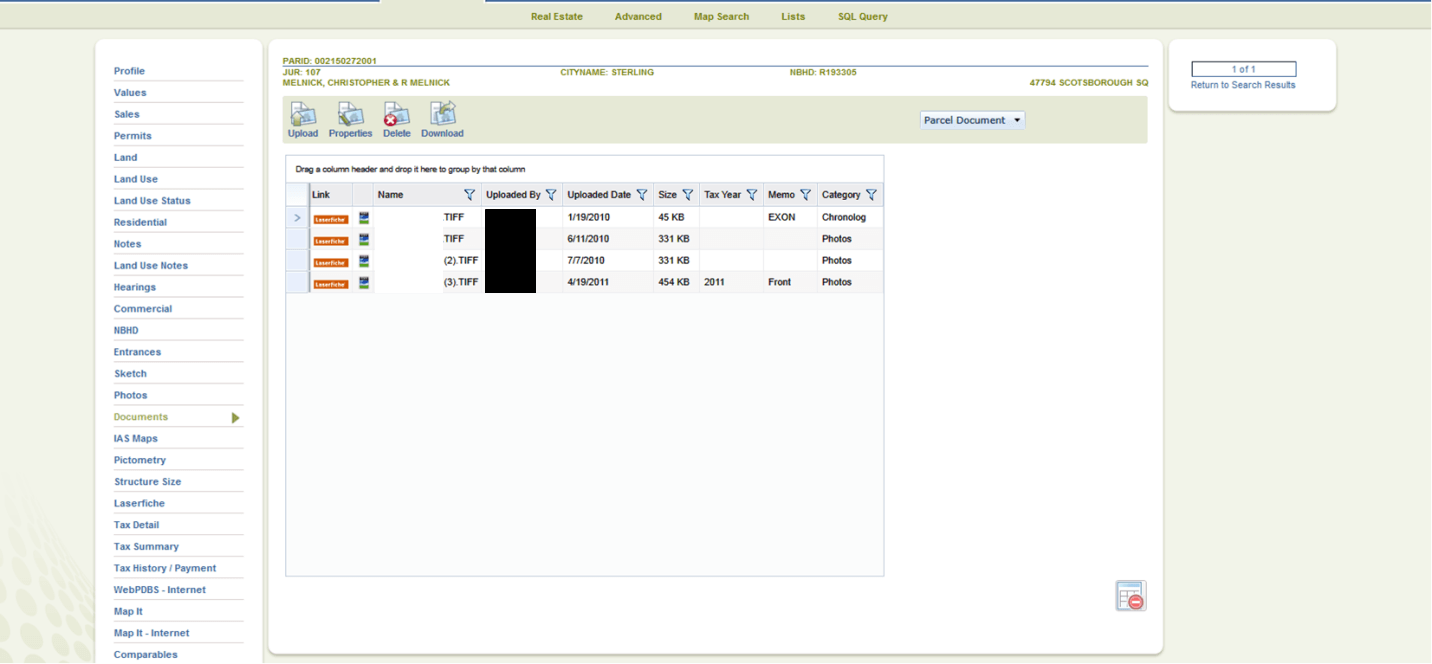Open Sketch sidebar page
The image size is (1432, 664).
tap(130, 374)
